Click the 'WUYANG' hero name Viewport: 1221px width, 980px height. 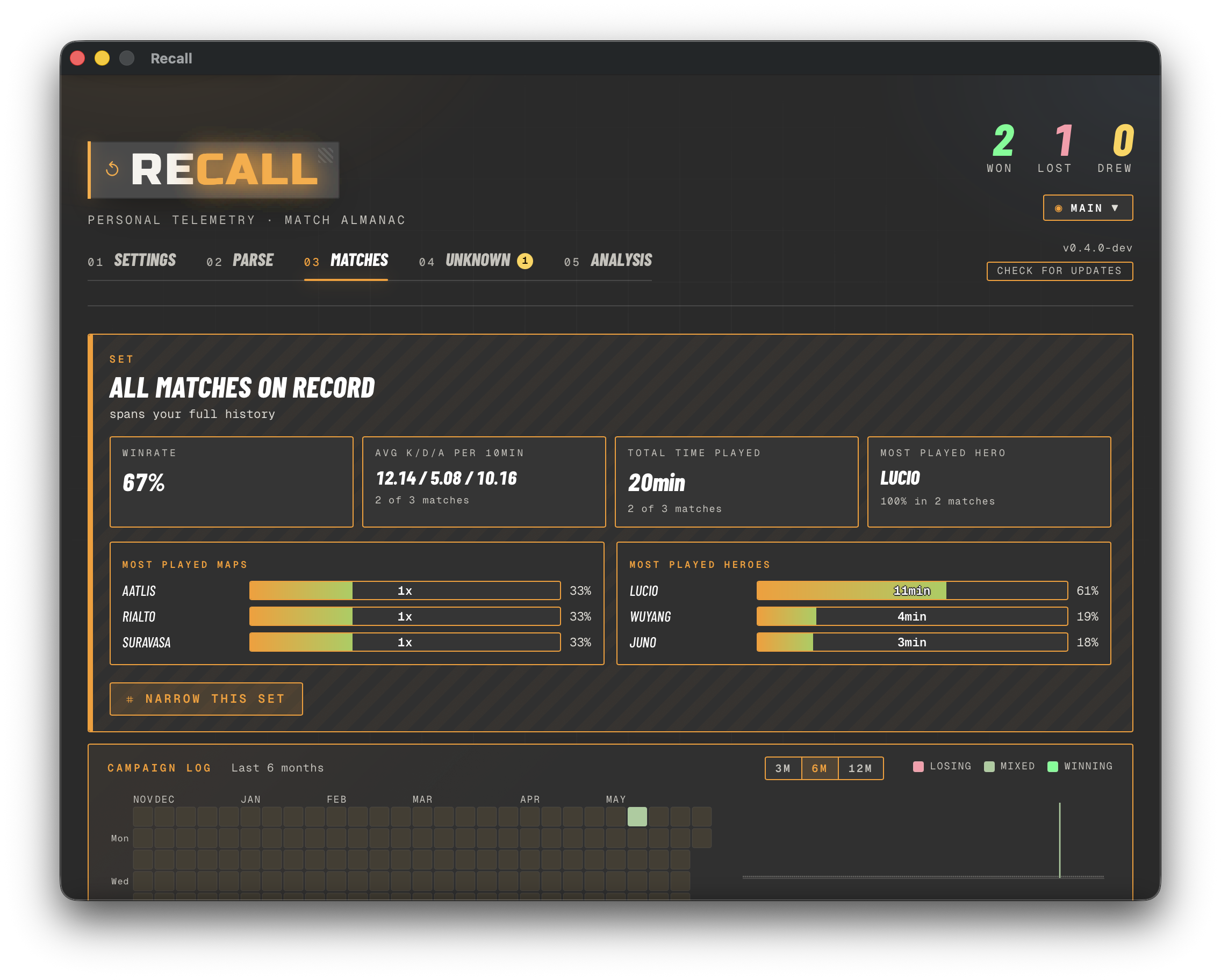coord(650,617)
